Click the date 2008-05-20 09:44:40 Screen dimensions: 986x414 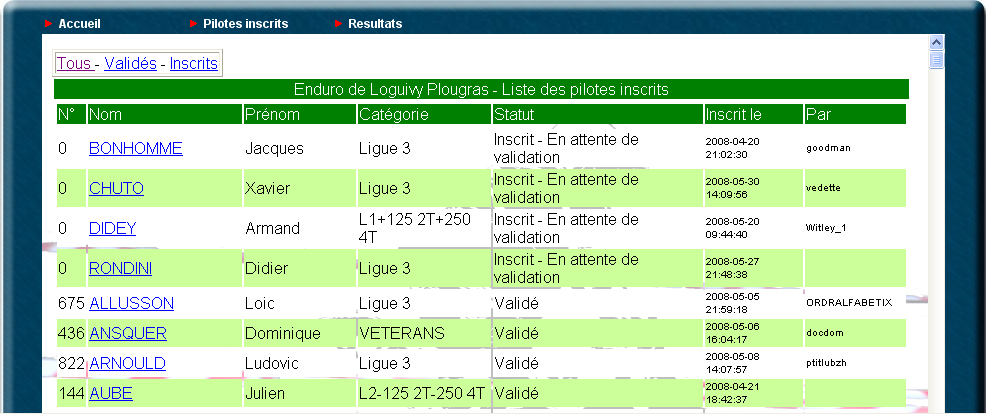(x=733, y=228)
